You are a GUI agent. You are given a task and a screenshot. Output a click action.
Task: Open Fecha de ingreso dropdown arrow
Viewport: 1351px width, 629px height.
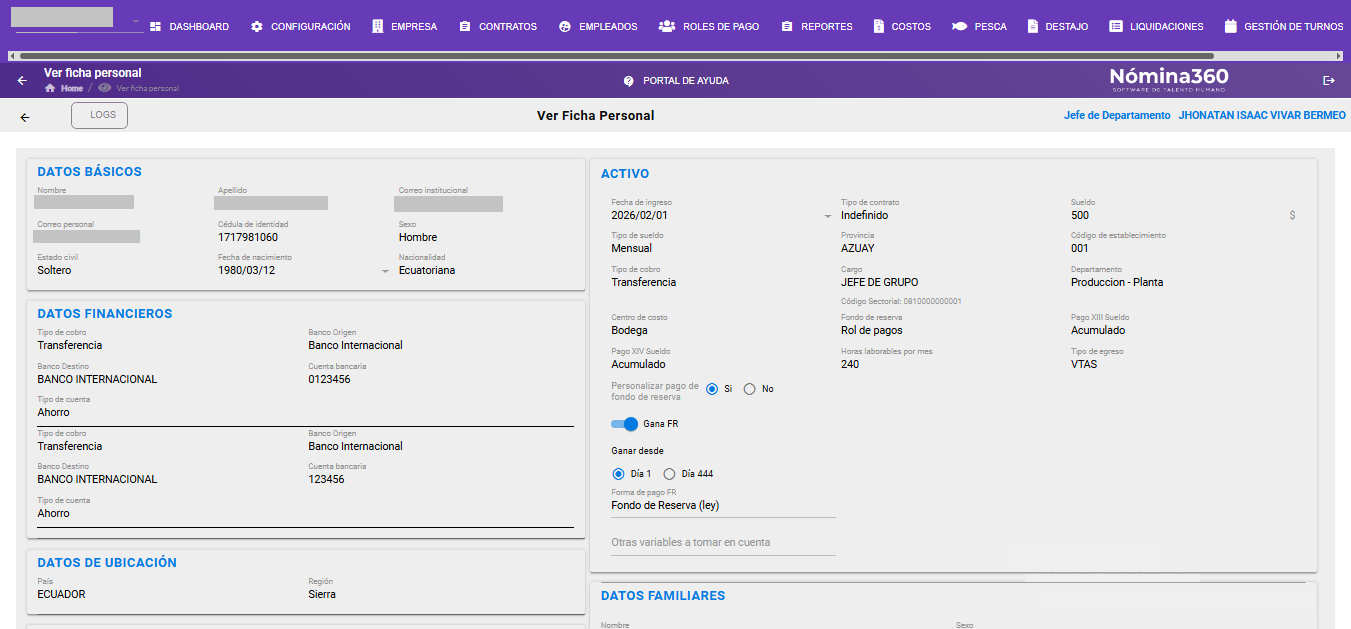coord(827,216)
